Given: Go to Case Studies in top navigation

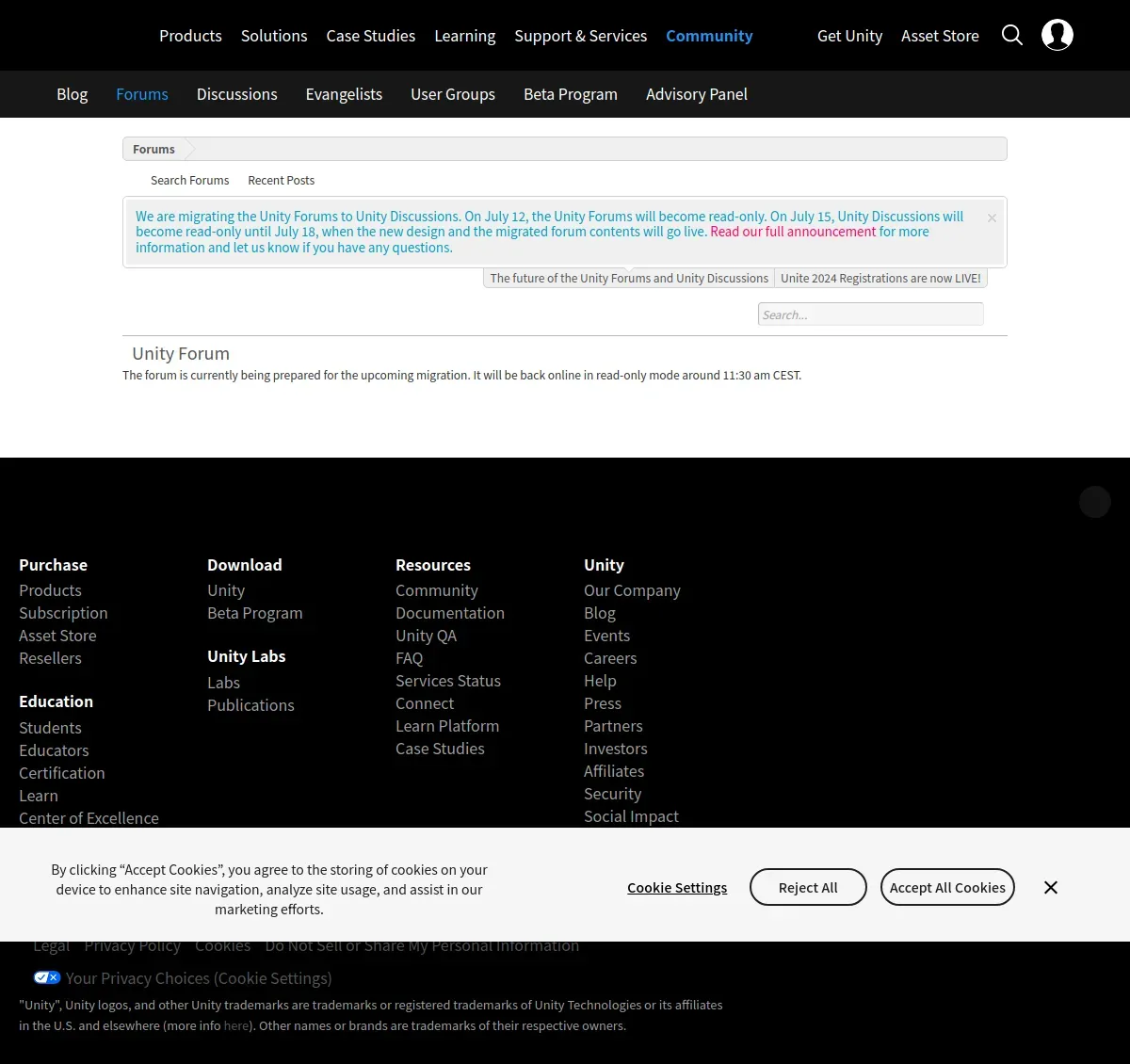Looking at the screenshot, I should point(371,36).
